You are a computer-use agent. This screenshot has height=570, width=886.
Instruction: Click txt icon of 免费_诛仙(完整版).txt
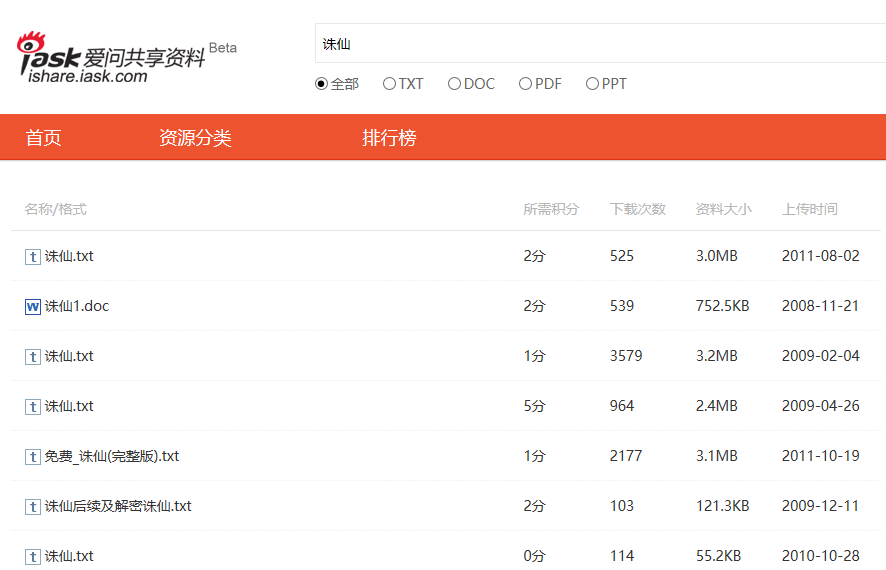(33, 457)
